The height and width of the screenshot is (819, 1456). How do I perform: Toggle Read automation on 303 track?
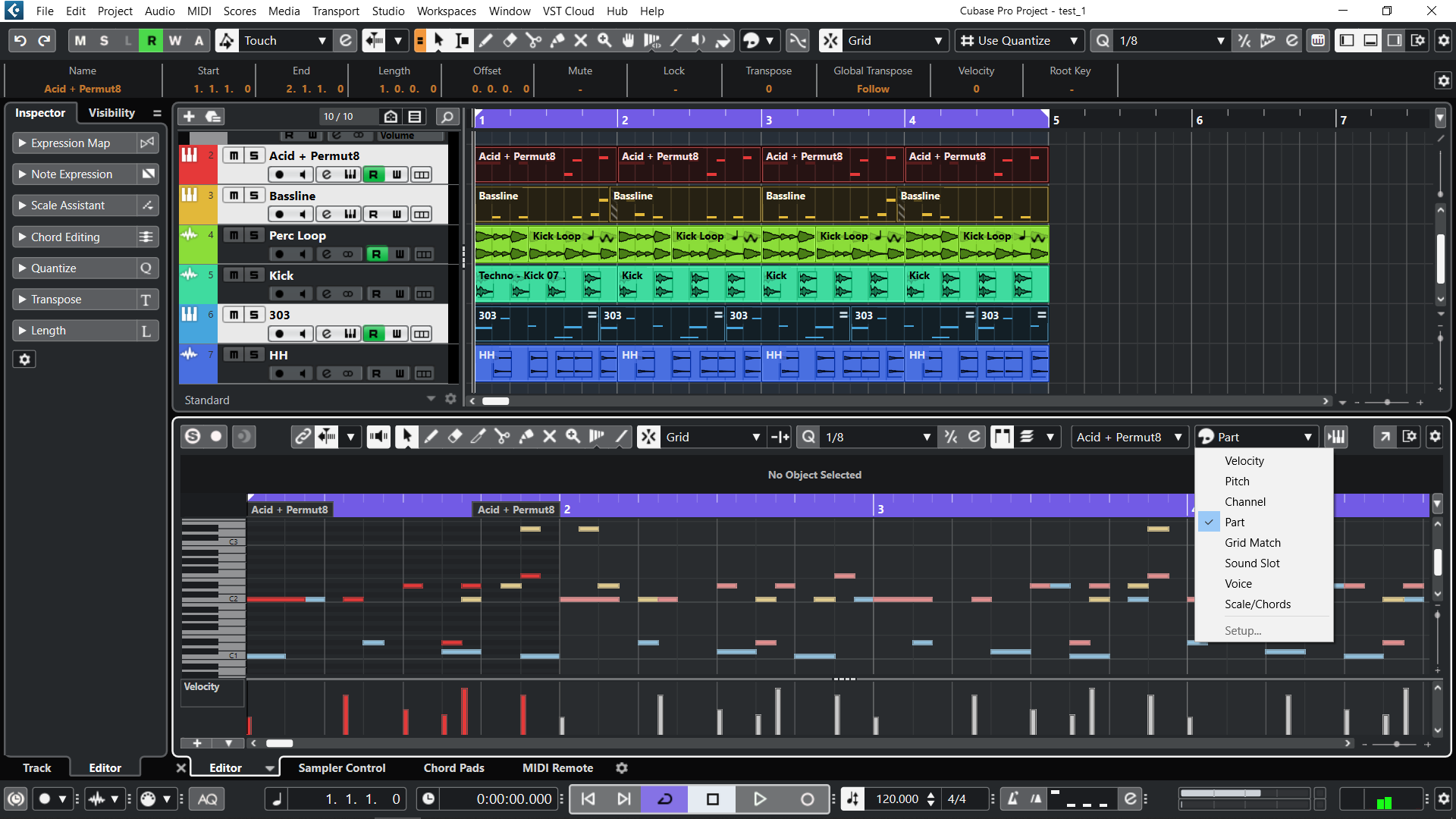[373, 334]
